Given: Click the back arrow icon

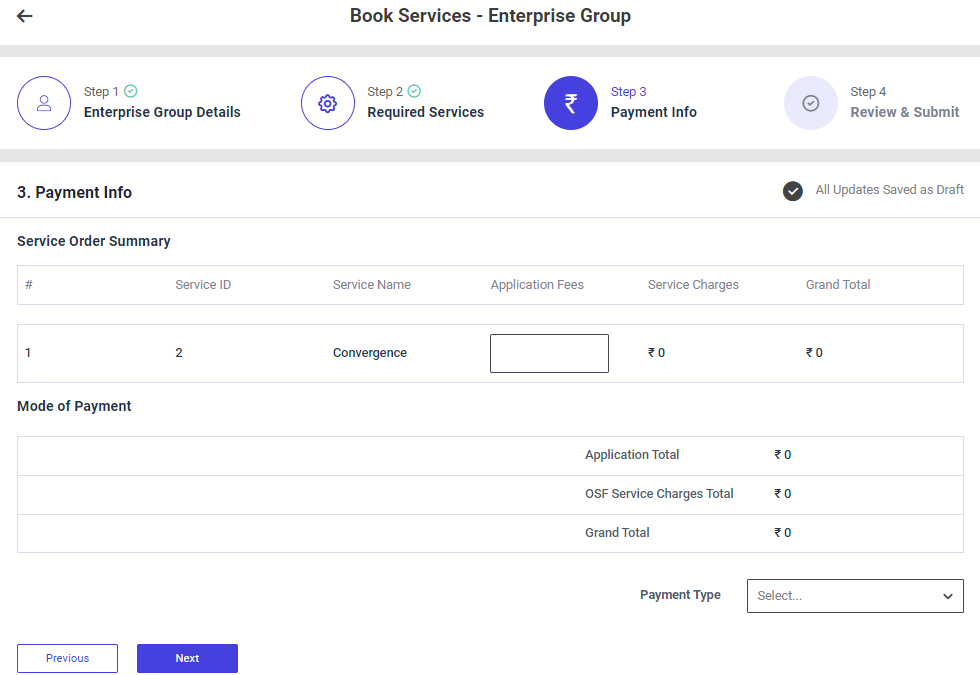Looking at the screenshot, I should [25, 16].
